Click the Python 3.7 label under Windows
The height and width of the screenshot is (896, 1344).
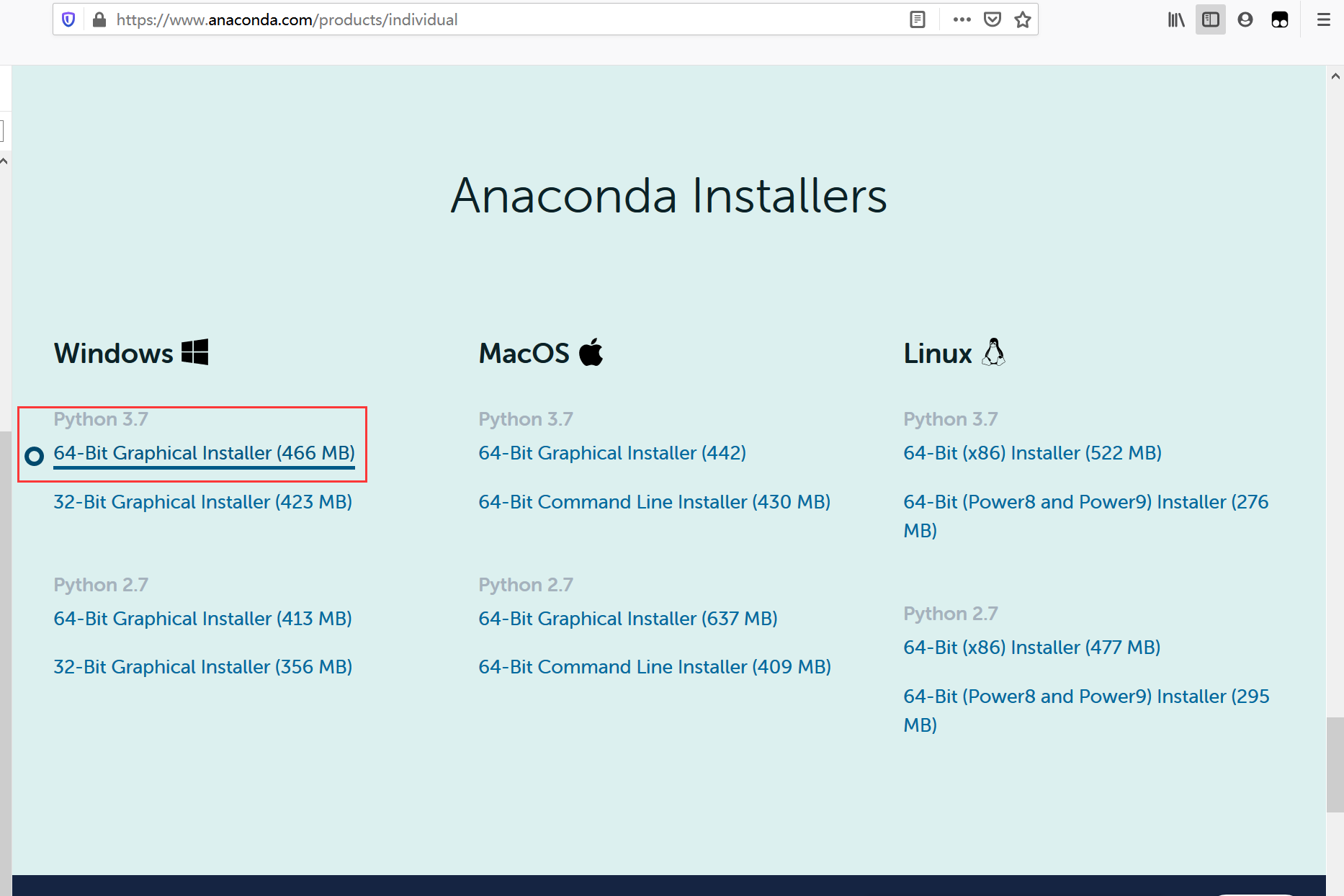[x=101, y=419]
